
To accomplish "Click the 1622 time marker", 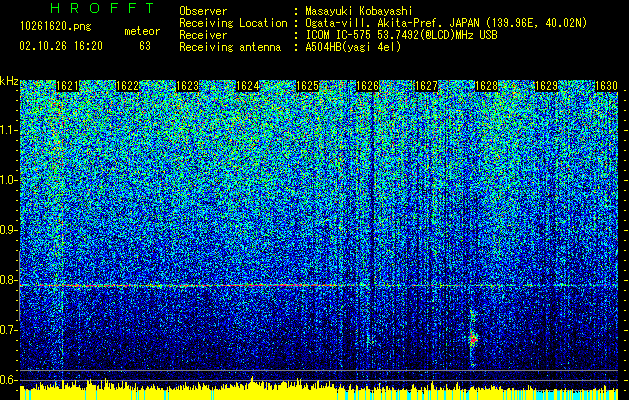I will tap(127, 86).
